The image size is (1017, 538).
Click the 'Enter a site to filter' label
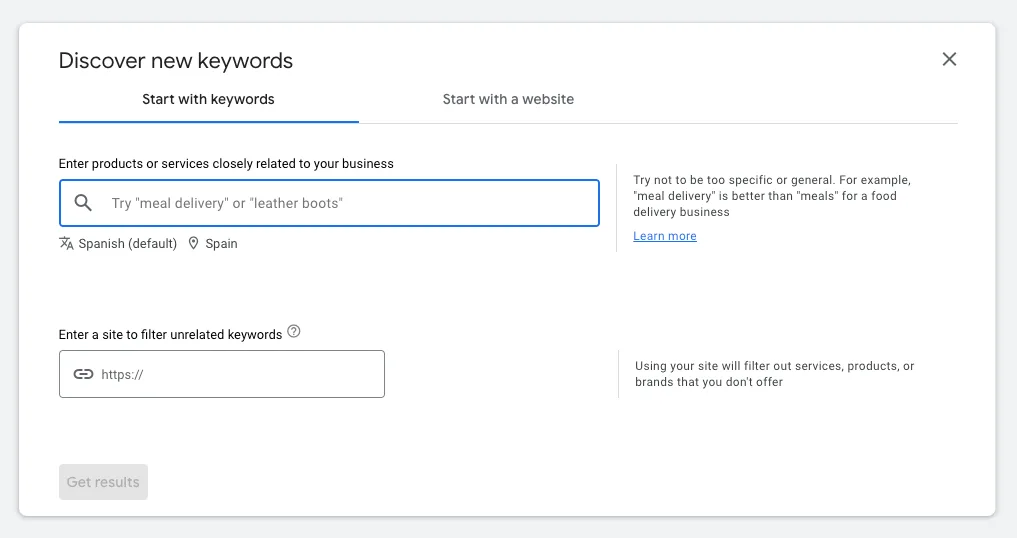click(x=171, y=334)
